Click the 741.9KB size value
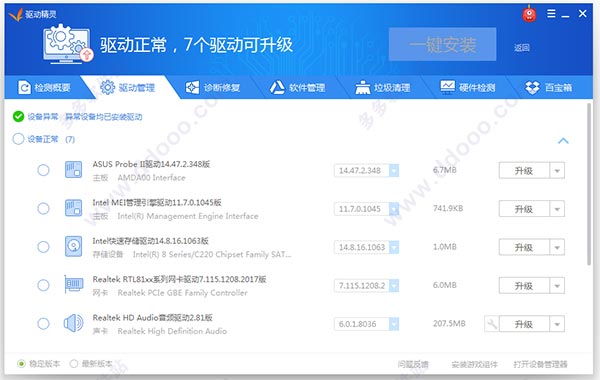Image resolution: width=600 pixels, height=380 pixels. coord(448,209)
